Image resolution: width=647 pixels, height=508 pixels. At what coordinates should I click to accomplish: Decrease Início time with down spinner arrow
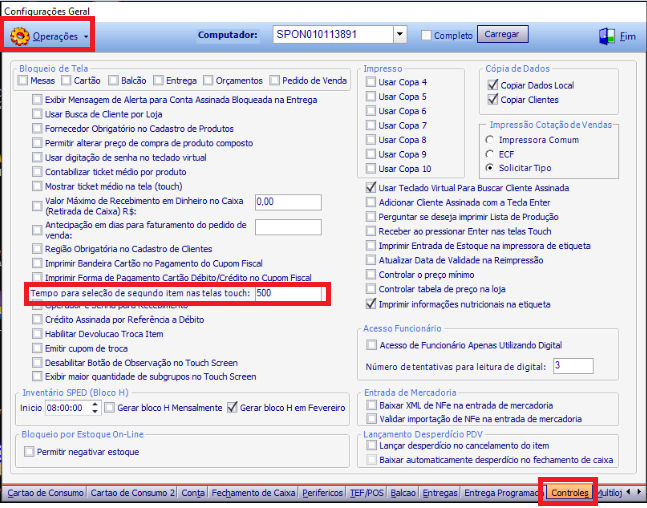coord(95,411)
